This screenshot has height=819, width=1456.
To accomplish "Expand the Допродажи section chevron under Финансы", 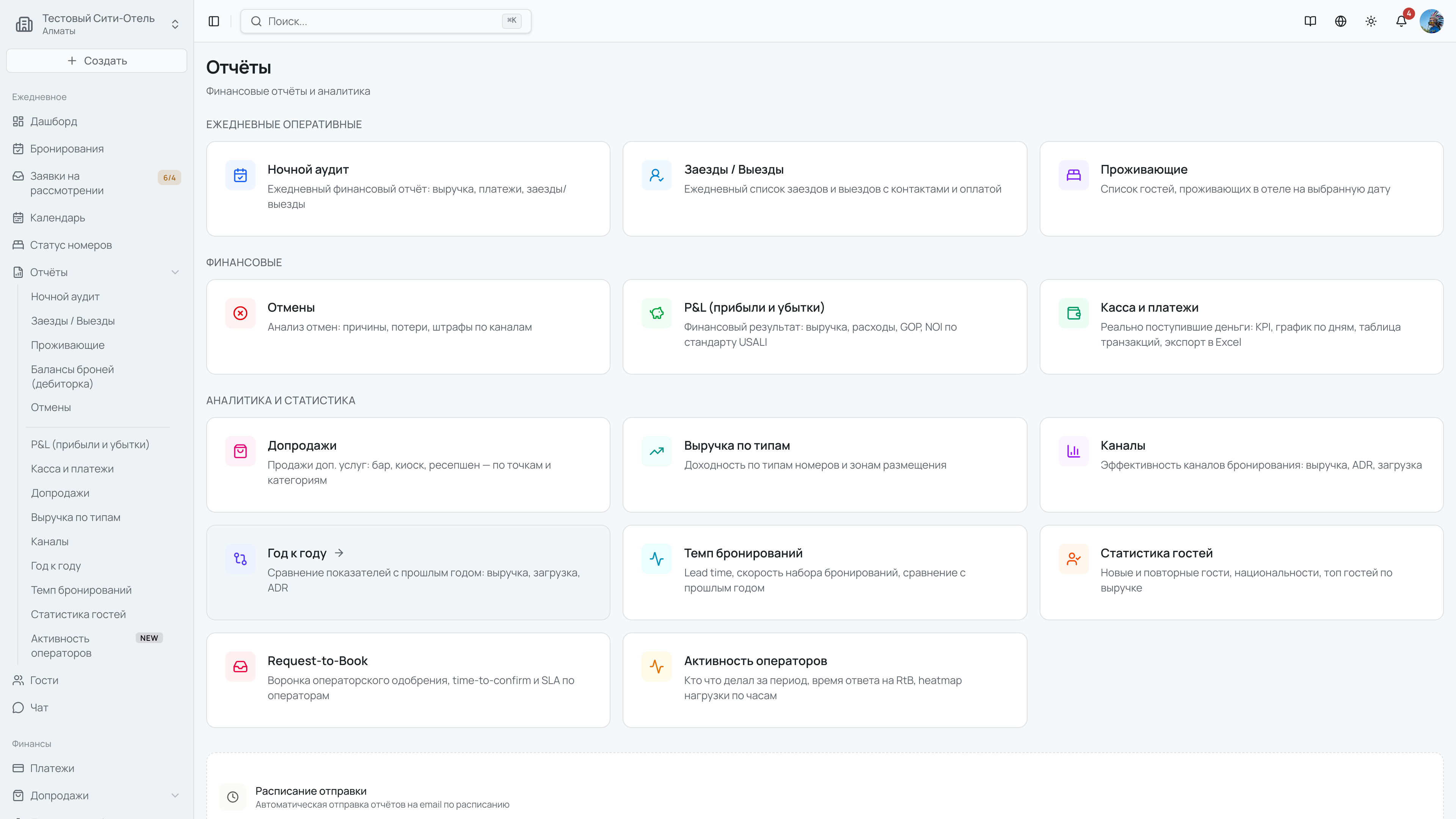I will tap(175, 795).
